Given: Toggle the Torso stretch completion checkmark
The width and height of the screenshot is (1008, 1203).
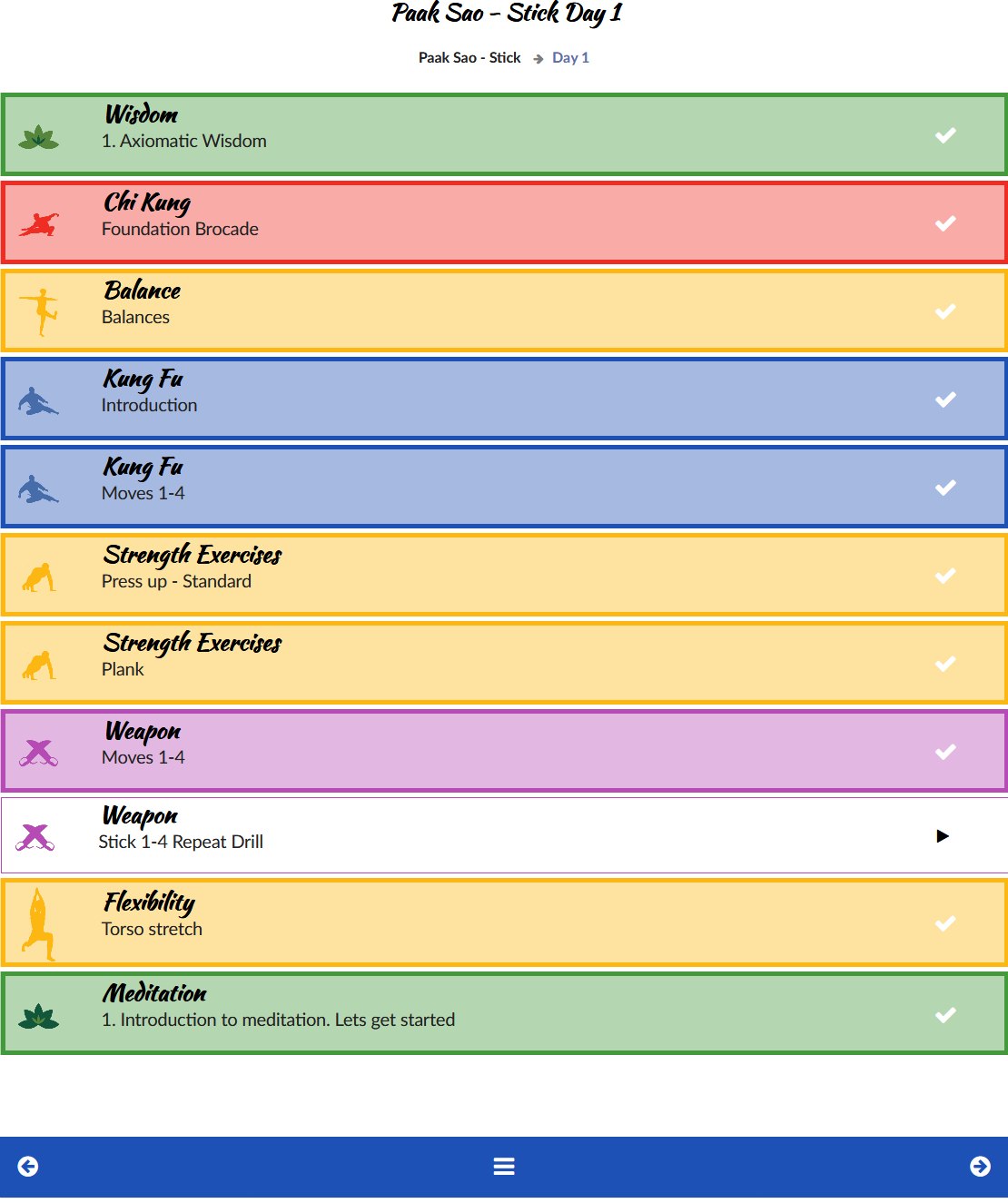Looking at the screenshot, I should click(945, 923).
